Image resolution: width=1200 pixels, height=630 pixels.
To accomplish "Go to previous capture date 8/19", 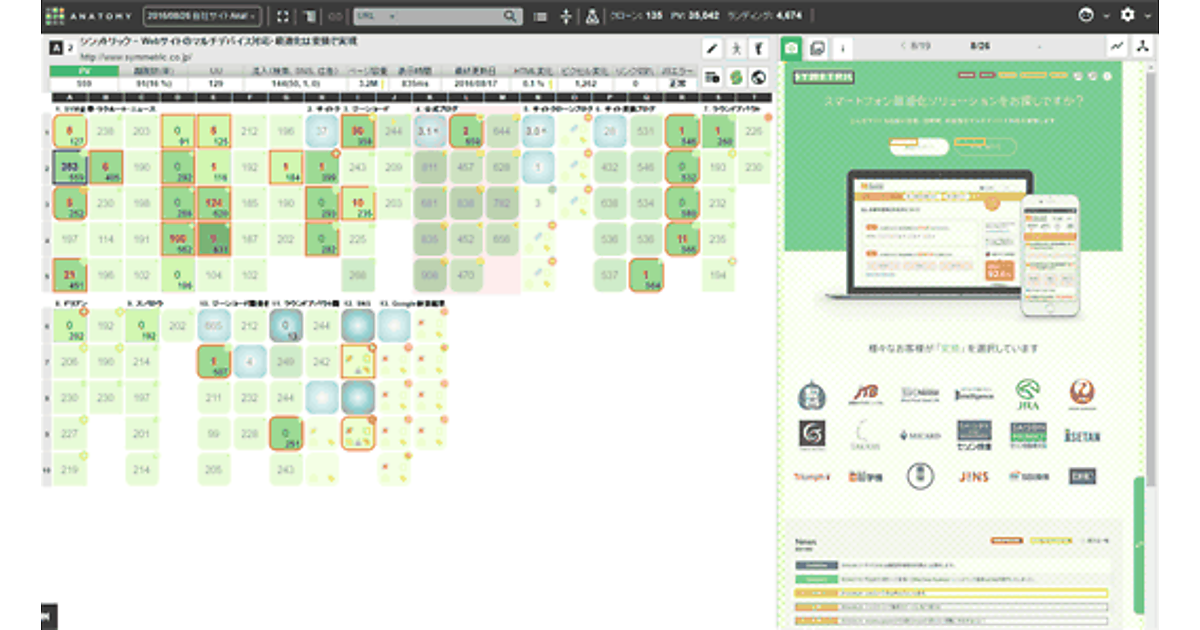I will [x=916, y=46].
